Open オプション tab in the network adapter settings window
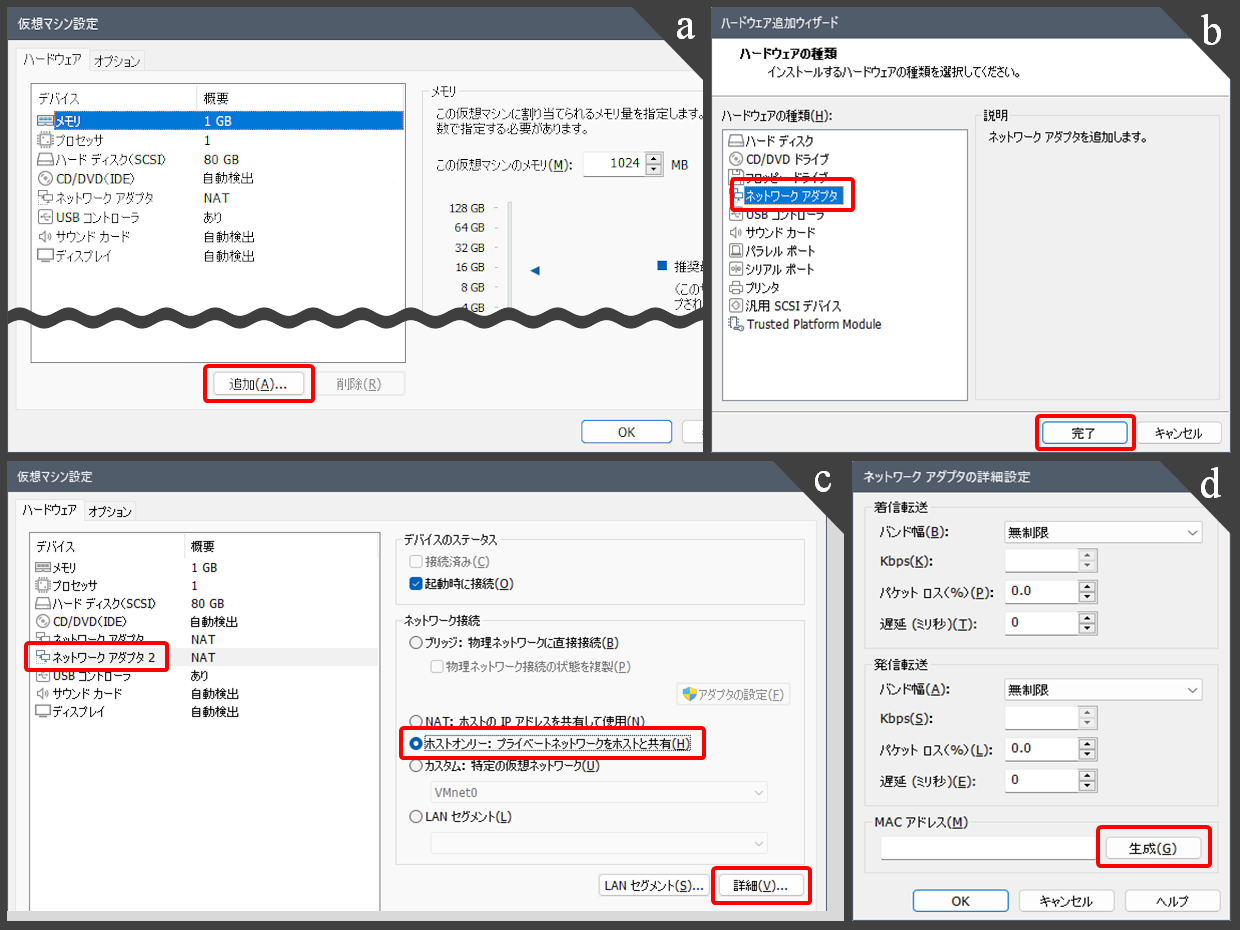Viewport: 1240px width, 930px height. (x=109, y=511)
